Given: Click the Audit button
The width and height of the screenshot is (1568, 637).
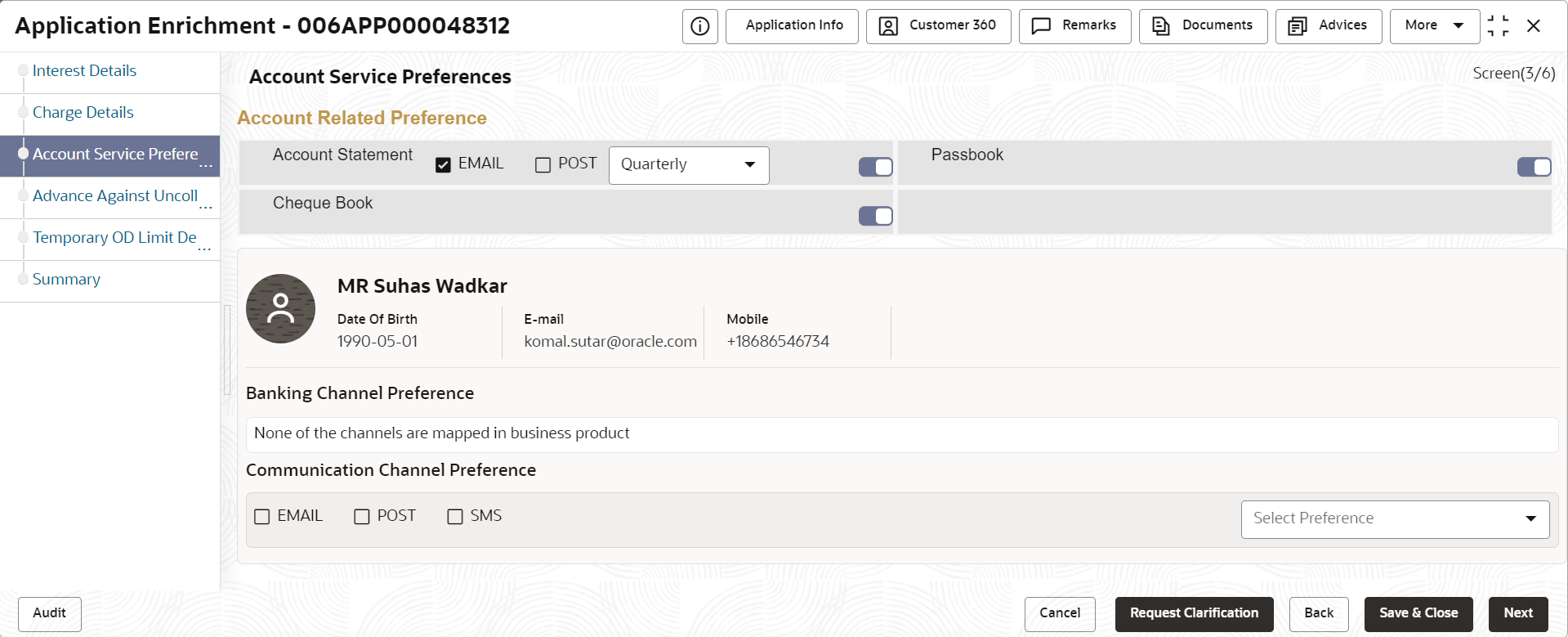Looking at the screenshot, I should coord(50,614).
